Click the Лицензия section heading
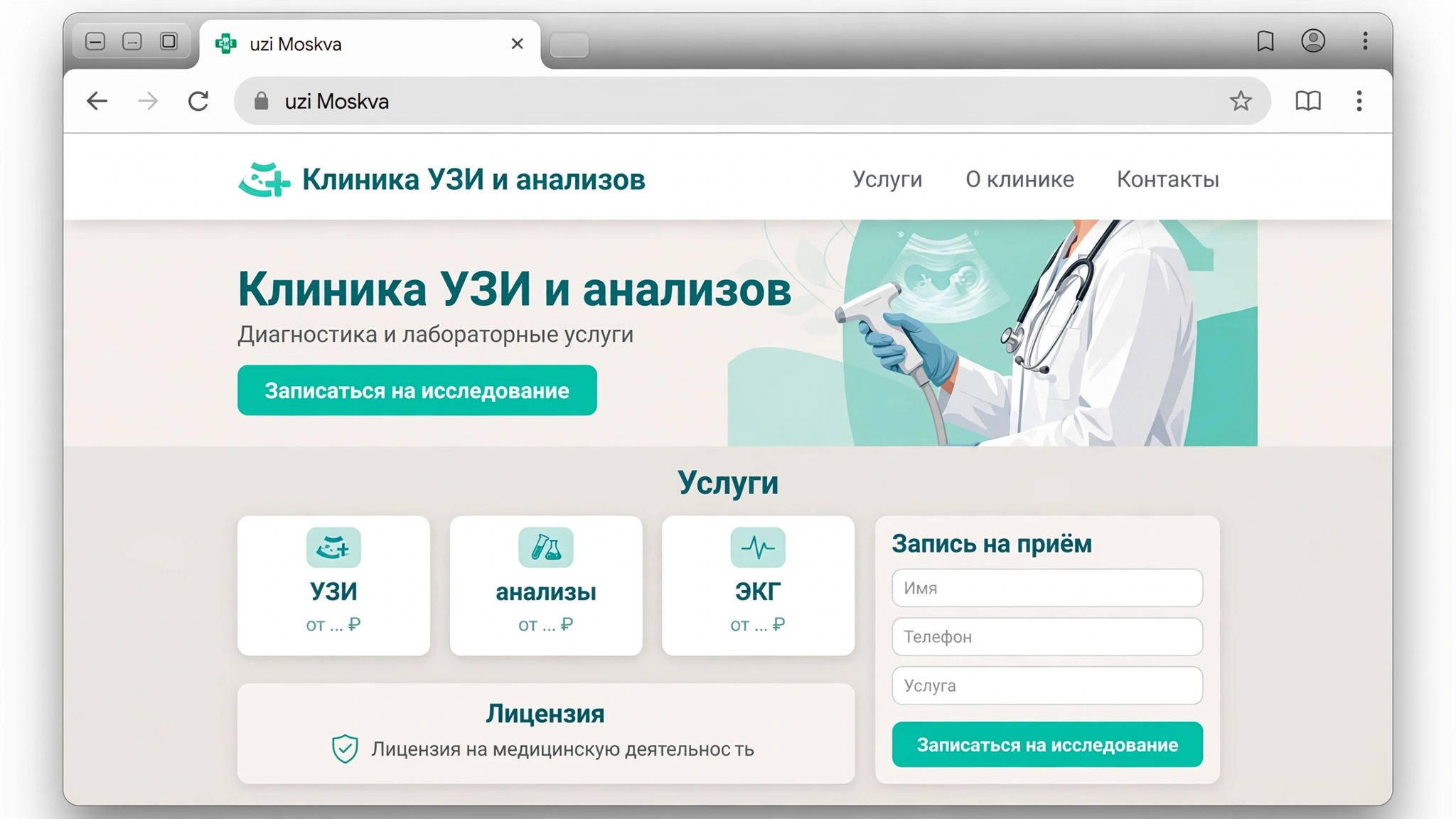 (545, 714)
